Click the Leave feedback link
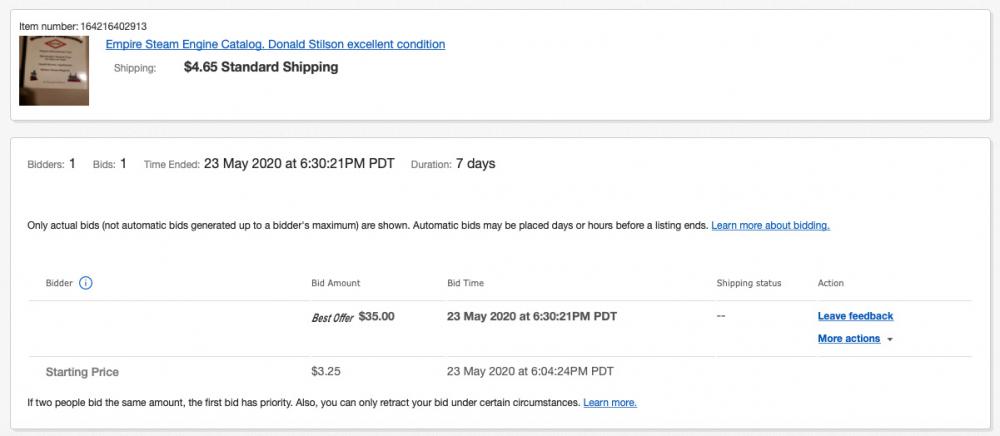 coord(855,316)
